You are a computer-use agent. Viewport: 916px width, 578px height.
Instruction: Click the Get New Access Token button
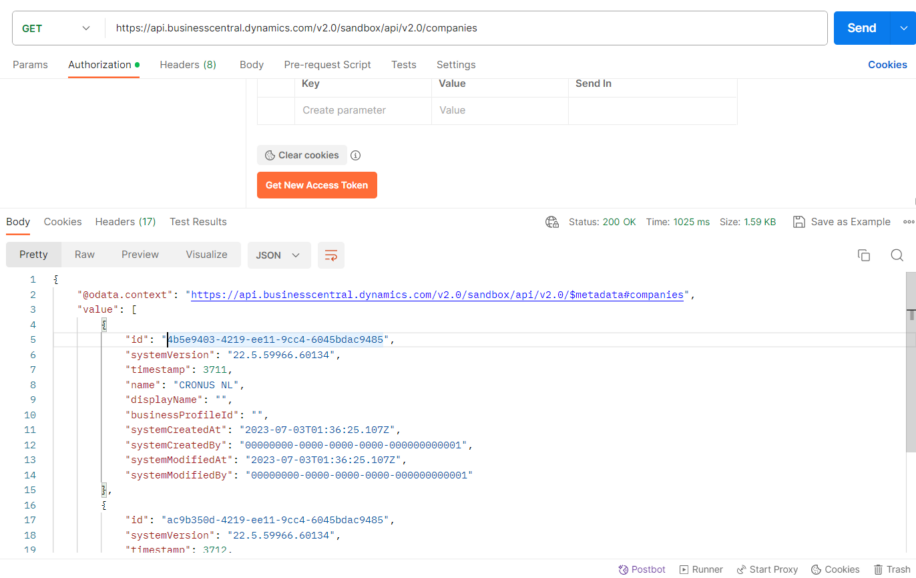coord(316,184)
